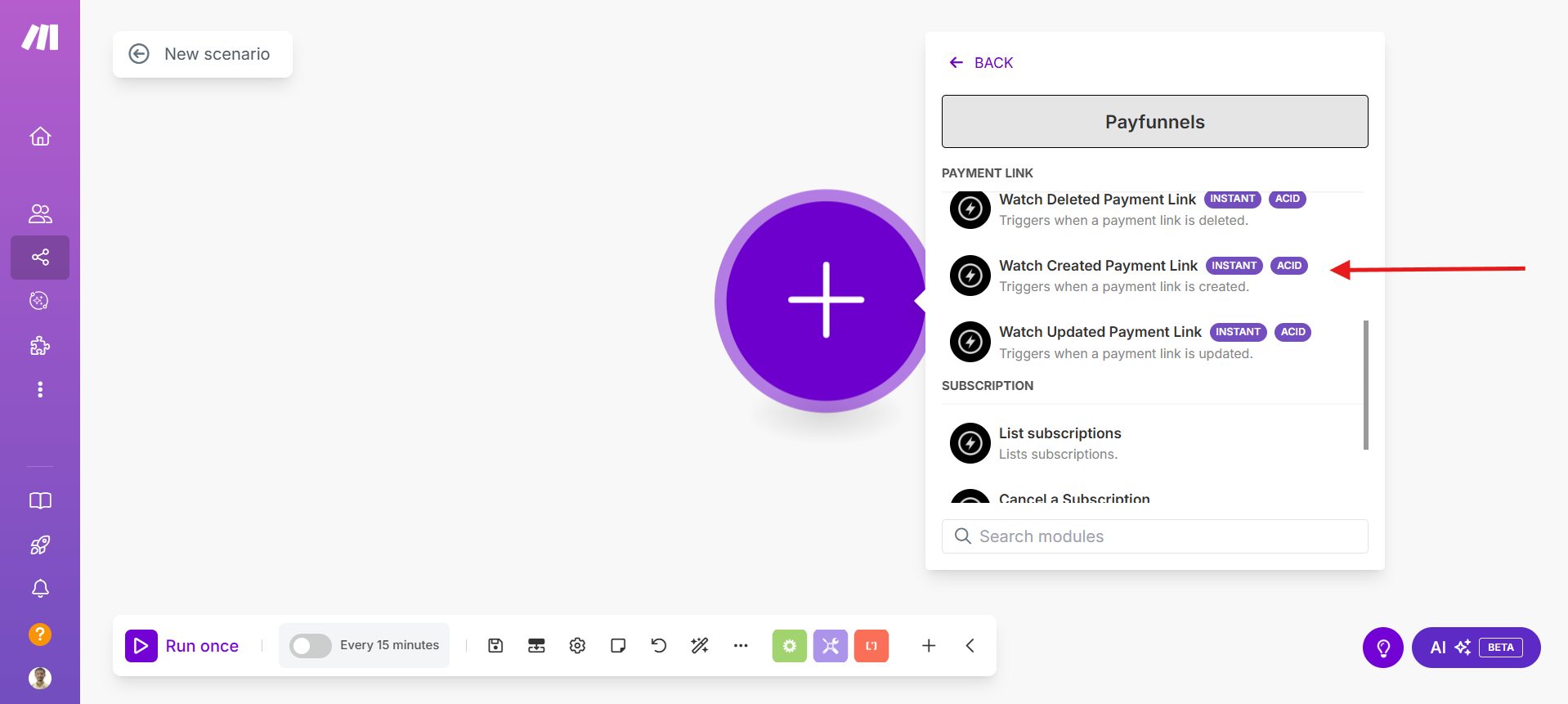Open the Templates icon in sidebar
The image size is (1568, 704).
click(x=39, y=301)
